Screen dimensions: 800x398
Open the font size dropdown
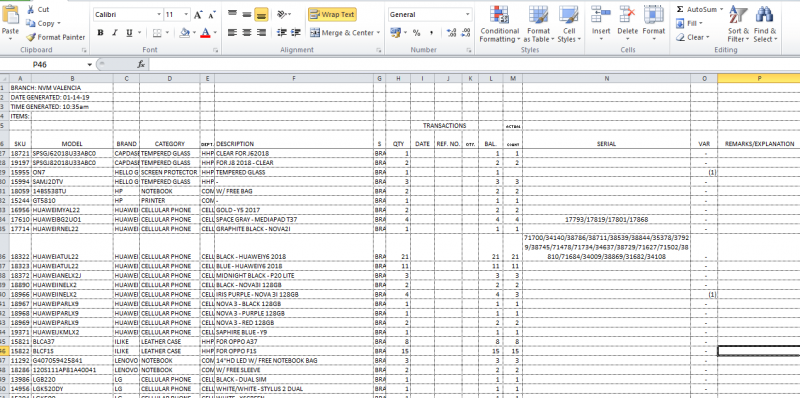[186, 15]
